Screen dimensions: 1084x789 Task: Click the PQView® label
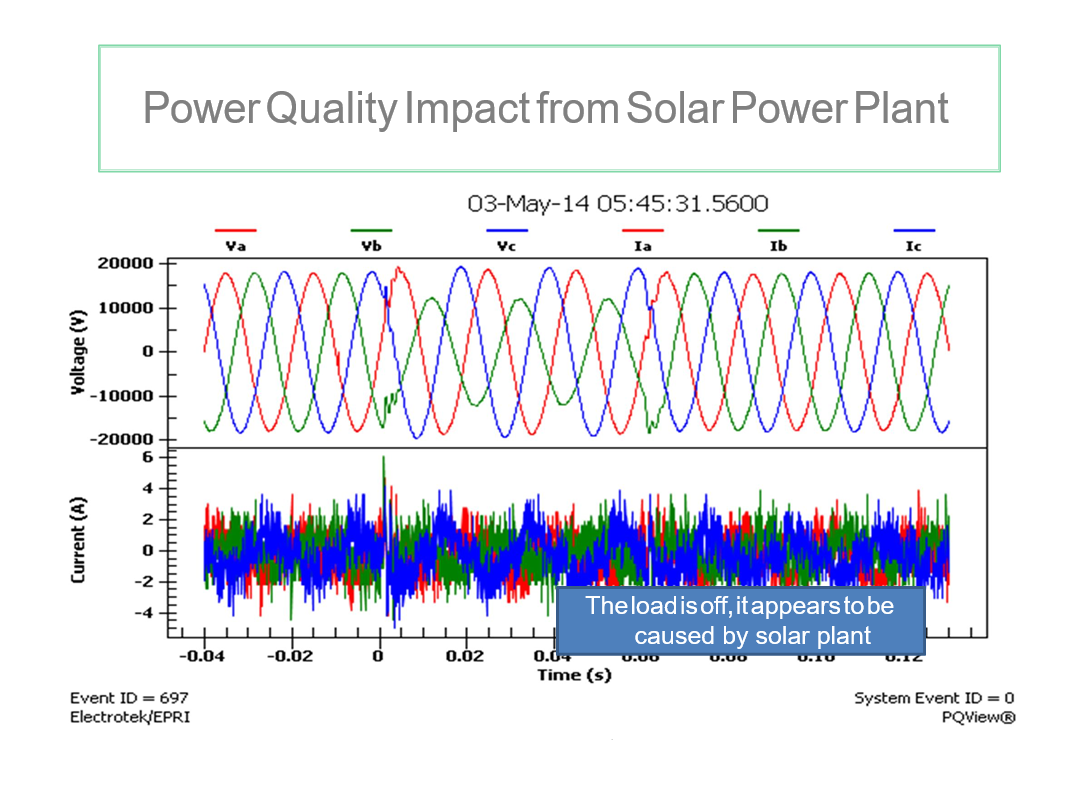(x=977, y=717)
